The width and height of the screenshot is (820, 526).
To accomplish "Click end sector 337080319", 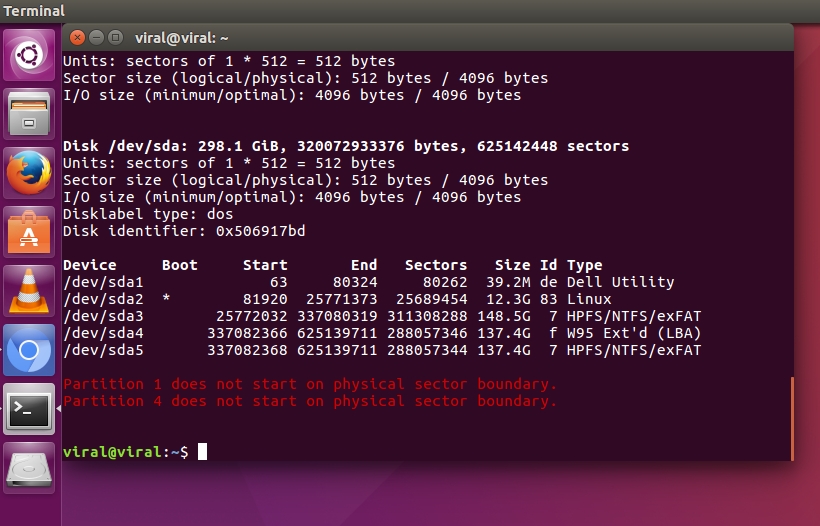I will pos(337,316).
